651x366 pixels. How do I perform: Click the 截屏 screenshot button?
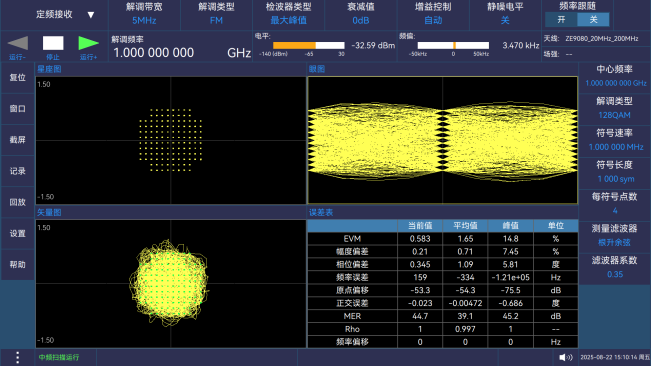click(x=17, y=140)
